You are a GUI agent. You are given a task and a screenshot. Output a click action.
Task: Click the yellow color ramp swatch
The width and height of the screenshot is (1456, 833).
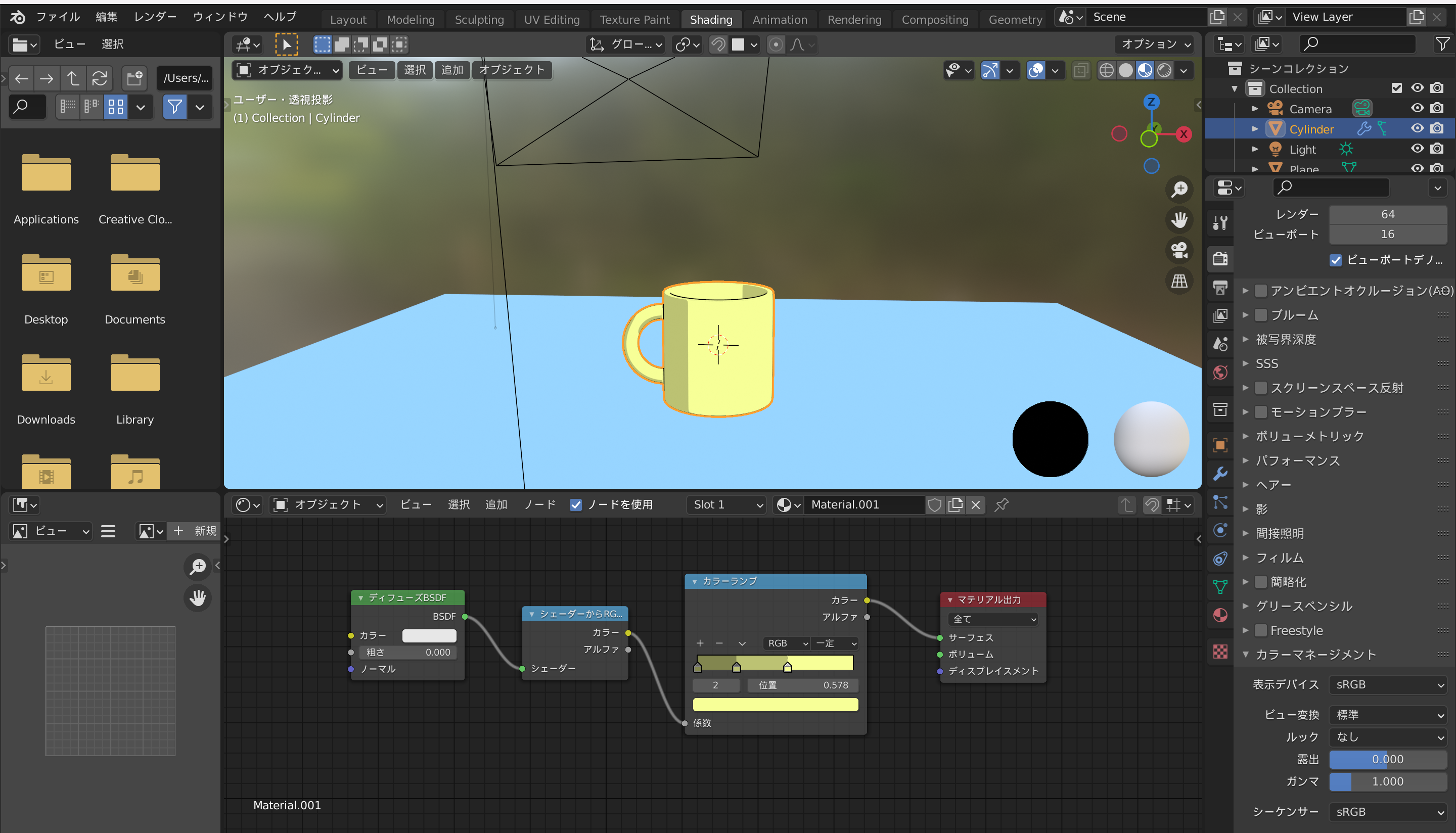coord(775,704)
